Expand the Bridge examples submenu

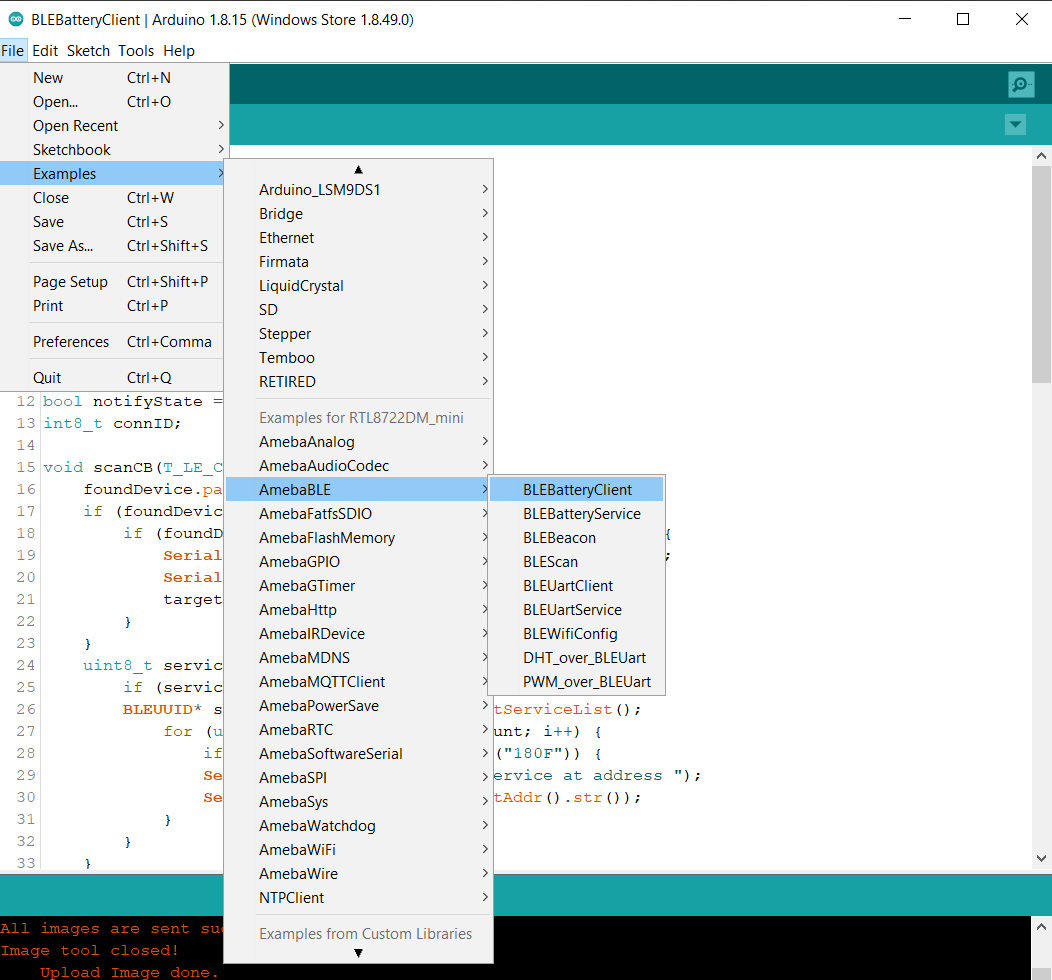click(x=358, y=214)
